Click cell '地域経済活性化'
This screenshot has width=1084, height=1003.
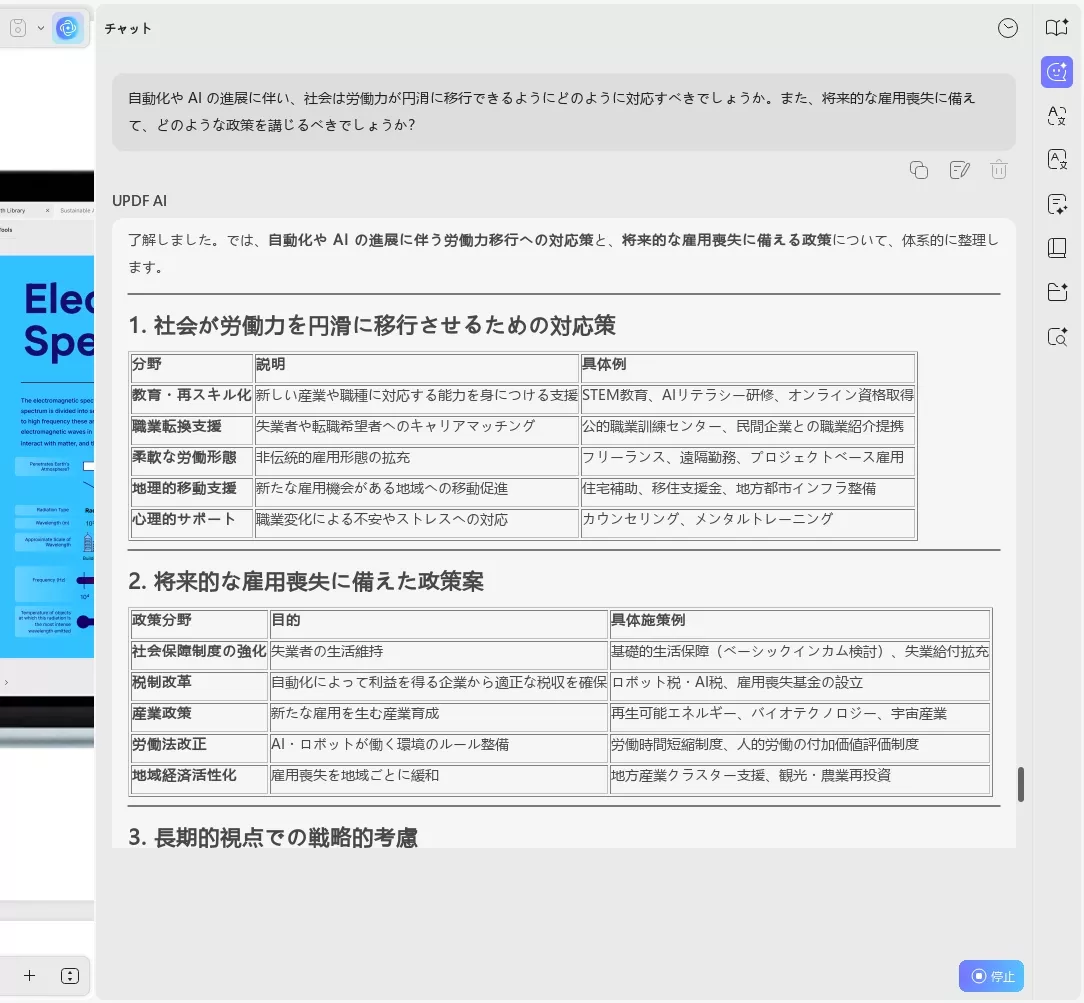point(199,778)
